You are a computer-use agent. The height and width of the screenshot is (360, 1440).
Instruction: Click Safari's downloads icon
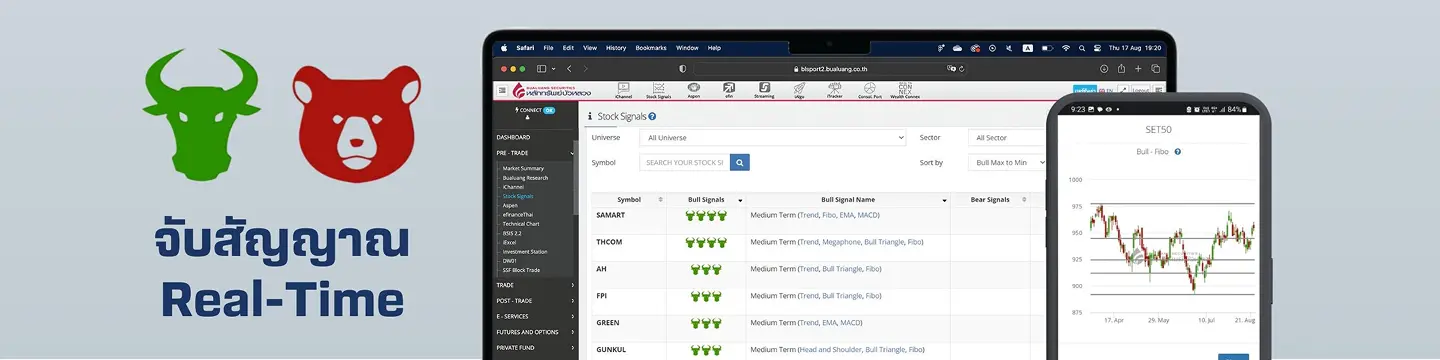point(1104,69)
